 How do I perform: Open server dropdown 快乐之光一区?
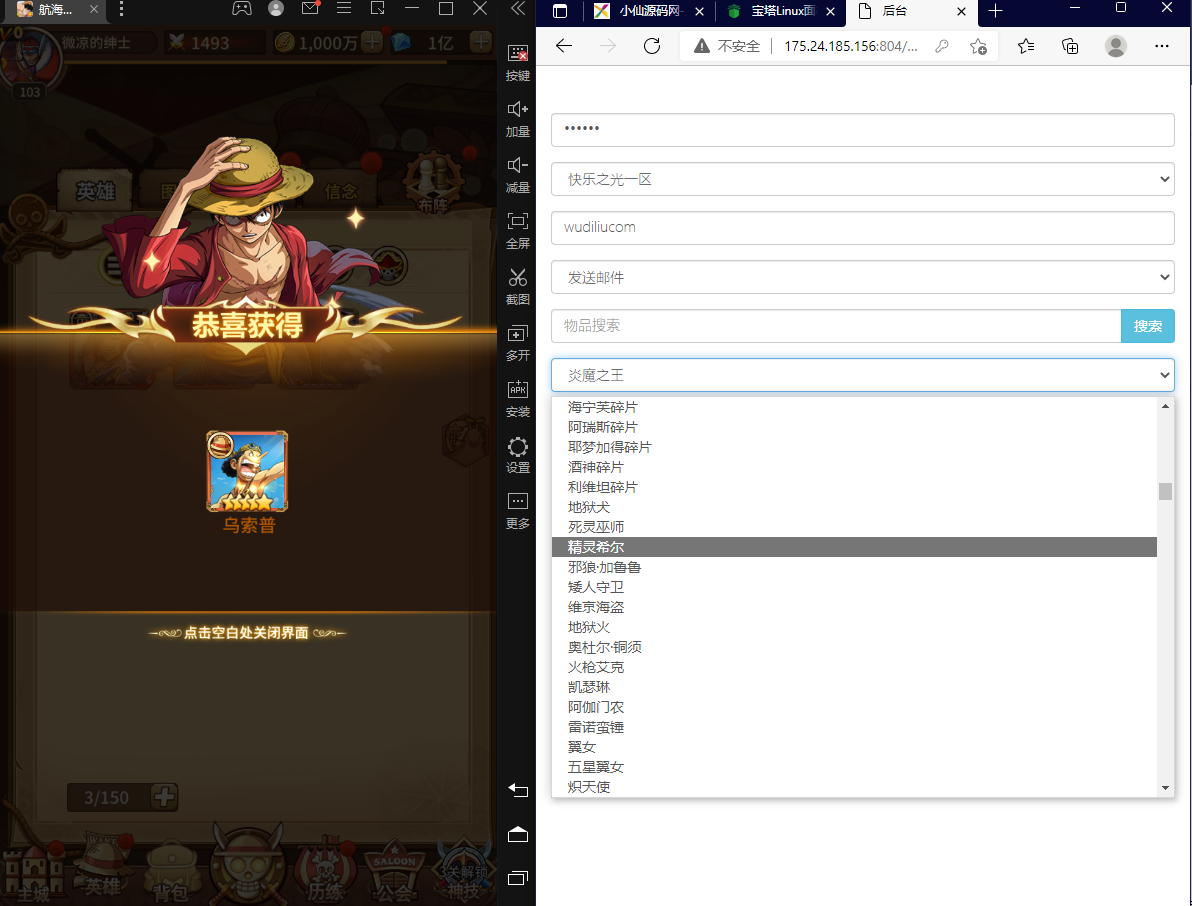862,179
